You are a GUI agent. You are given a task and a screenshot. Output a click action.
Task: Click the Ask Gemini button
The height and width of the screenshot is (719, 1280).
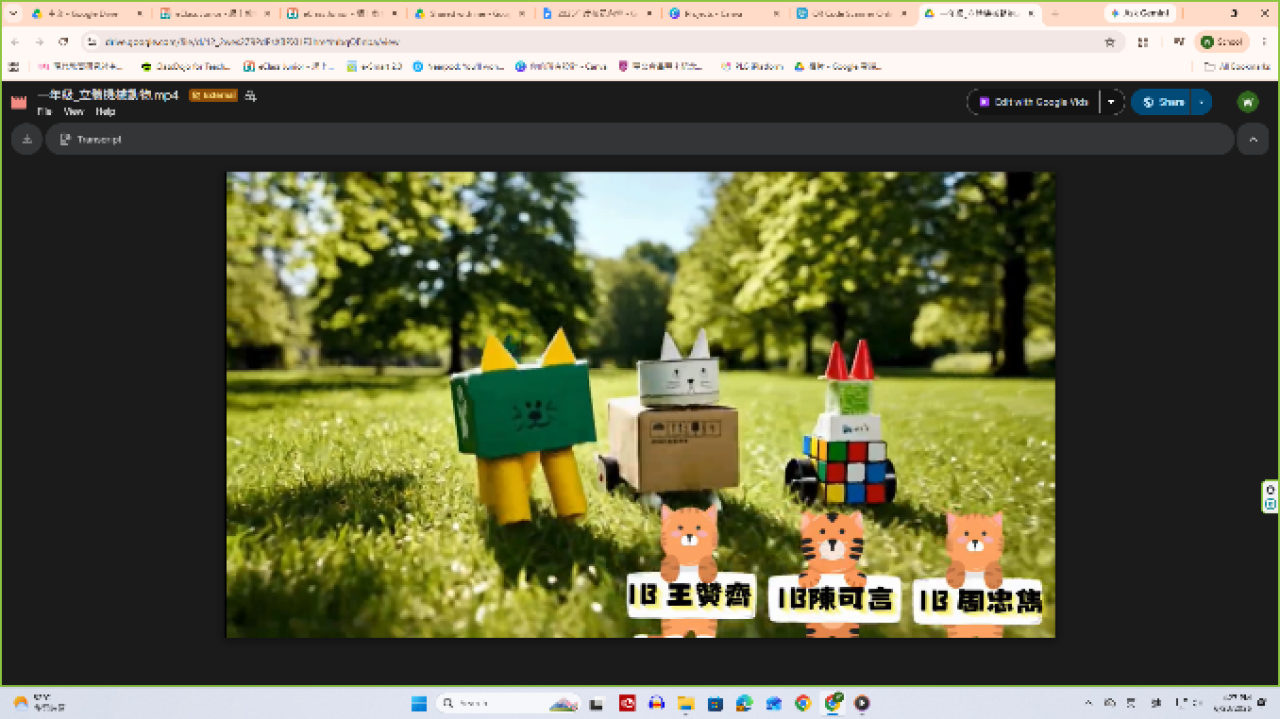click(x=1139, y=14)
